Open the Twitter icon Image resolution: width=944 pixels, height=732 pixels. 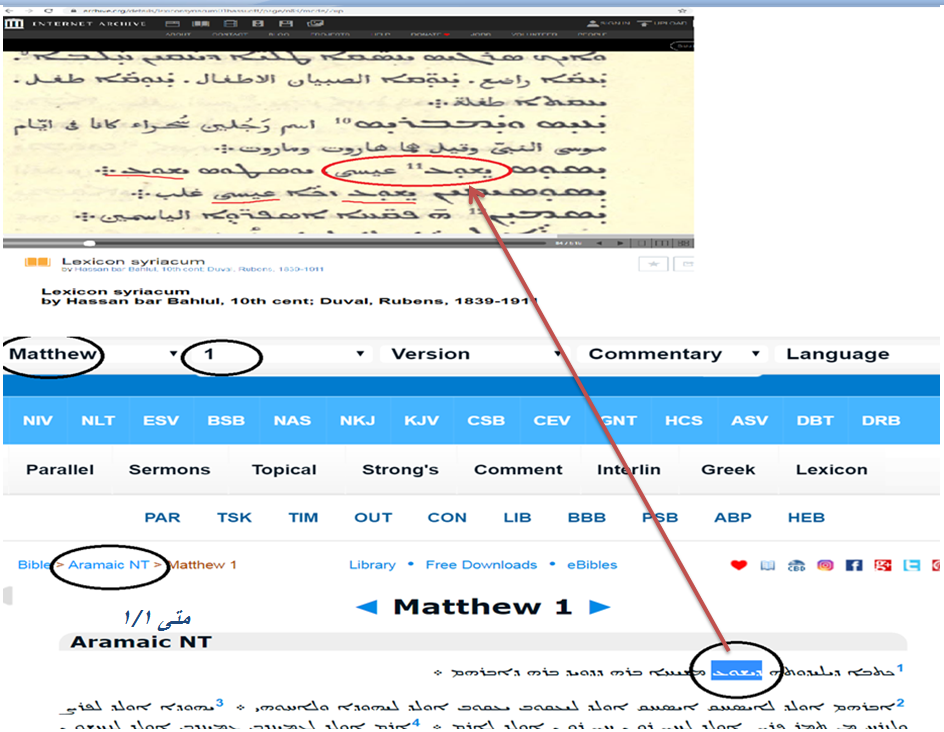(x=911, y=565)
